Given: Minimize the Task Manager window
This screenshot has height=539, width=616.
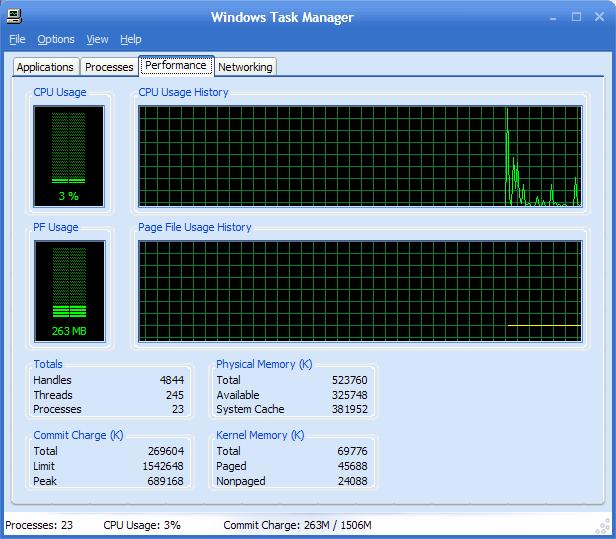Looking at the screenshot, I should click(553, 17).
